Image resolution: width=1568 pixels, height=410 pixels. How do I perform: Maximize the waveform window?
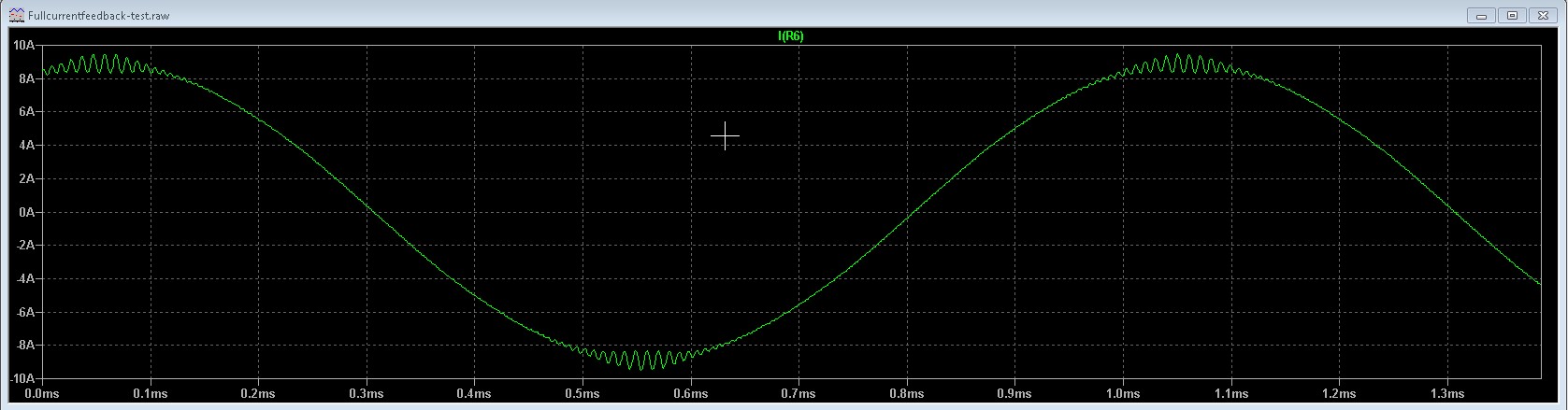1512,15
